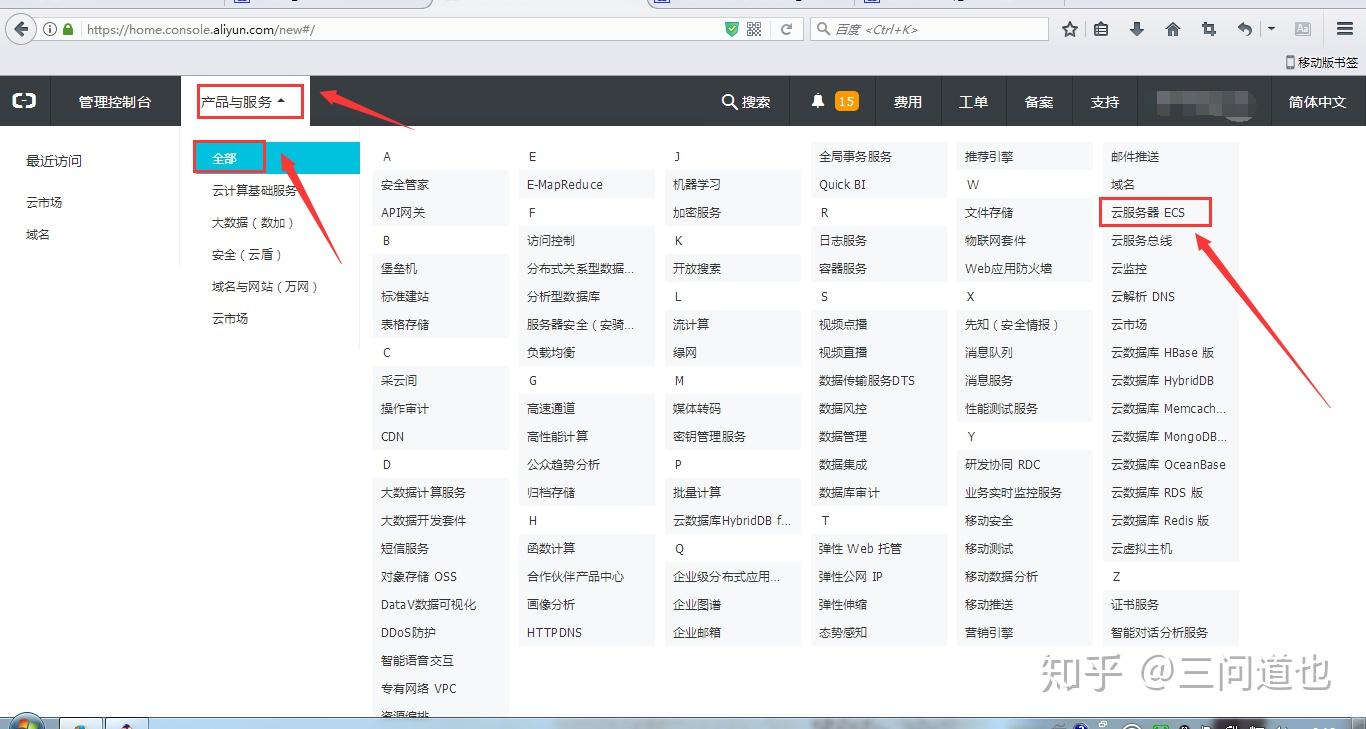The image size is (1366, 729).
Task: Click the undo curved arrow icon
Action: coord(1244,29)
